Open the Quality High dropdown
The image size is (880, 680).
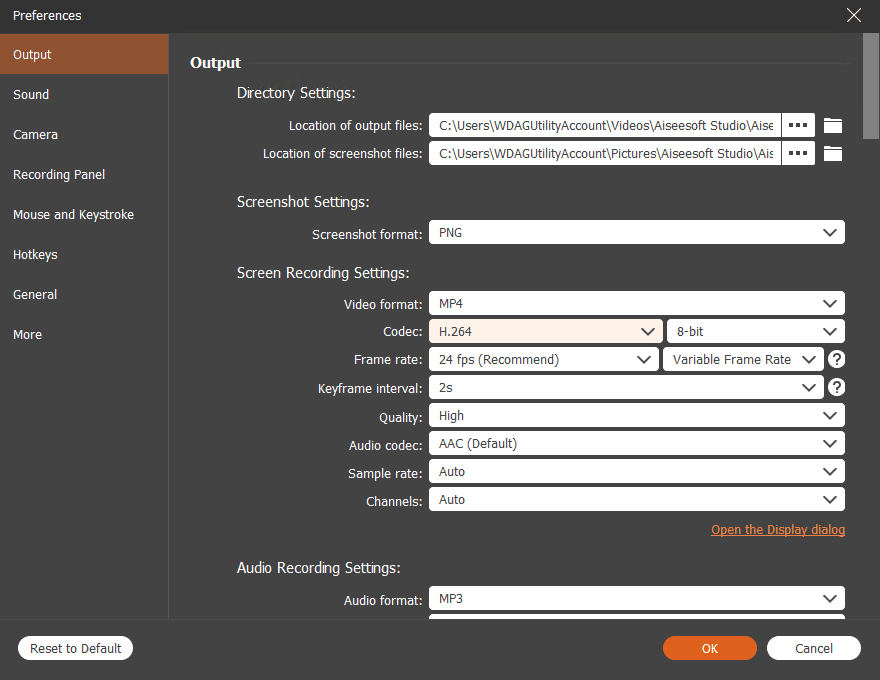tap(636, 416)
